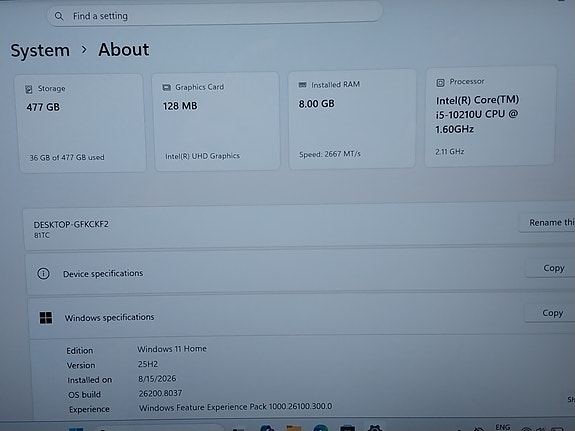Image resolution: width=575 pixels, height=431 pixels.
Task: Click Rename this PC button
Action: (x=547, y=222)
